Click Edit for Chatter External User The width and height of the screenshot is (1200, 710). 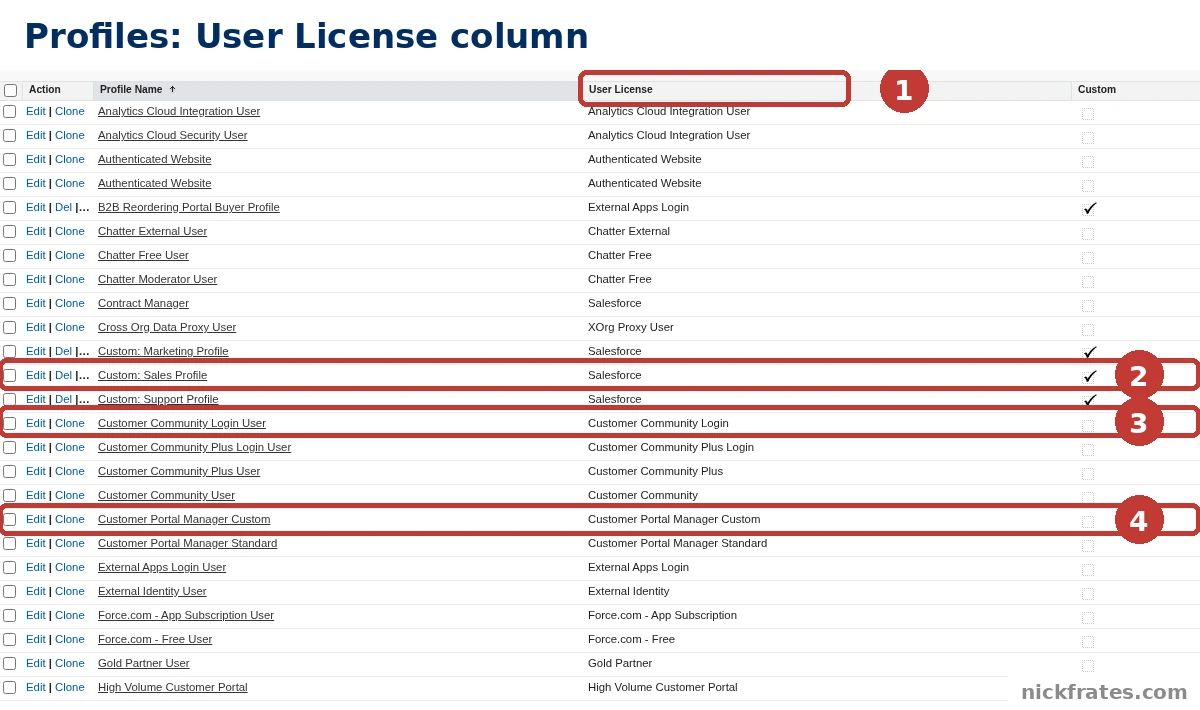pyautogui.click(x=36, y=231)
